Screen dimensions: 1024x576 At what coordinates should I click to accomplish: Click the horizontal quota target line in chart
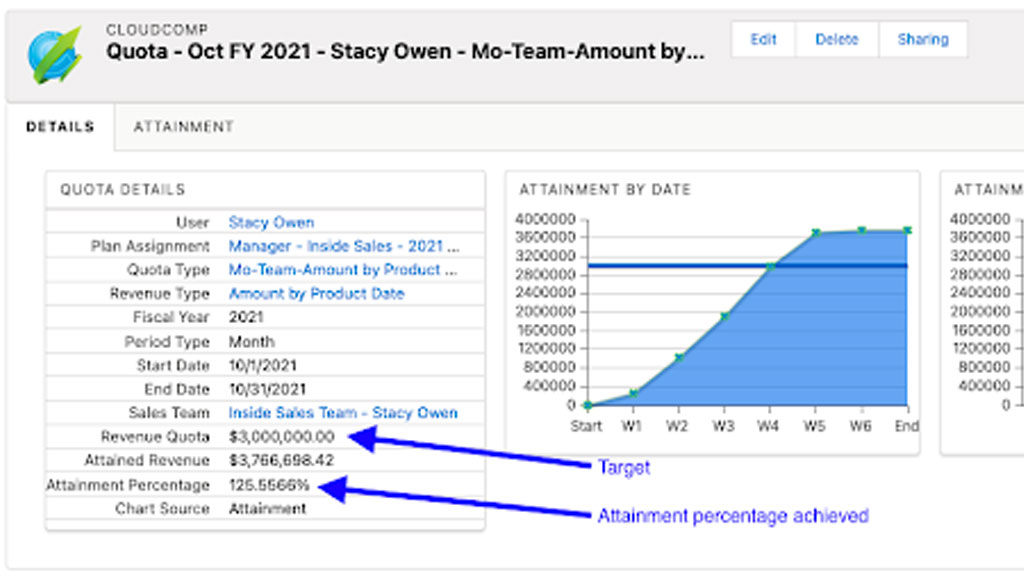click(x=747, y=265)
